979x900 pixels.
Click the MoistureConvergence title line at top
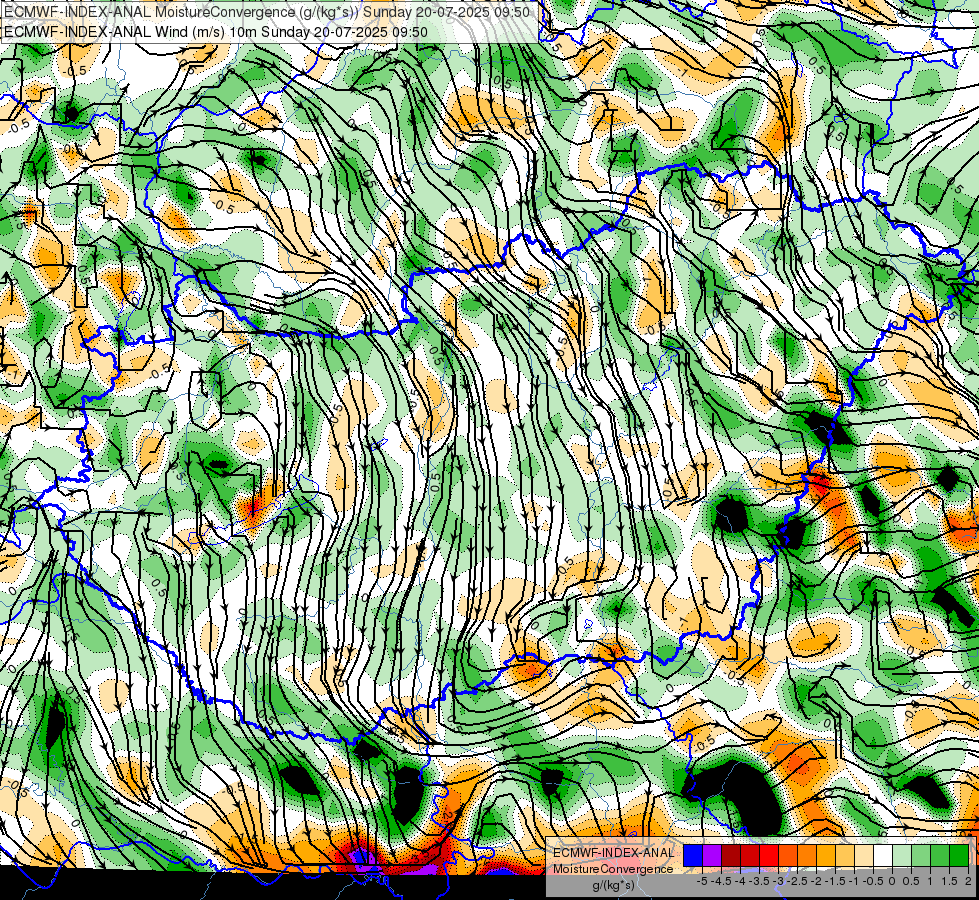tap(267, 12)
